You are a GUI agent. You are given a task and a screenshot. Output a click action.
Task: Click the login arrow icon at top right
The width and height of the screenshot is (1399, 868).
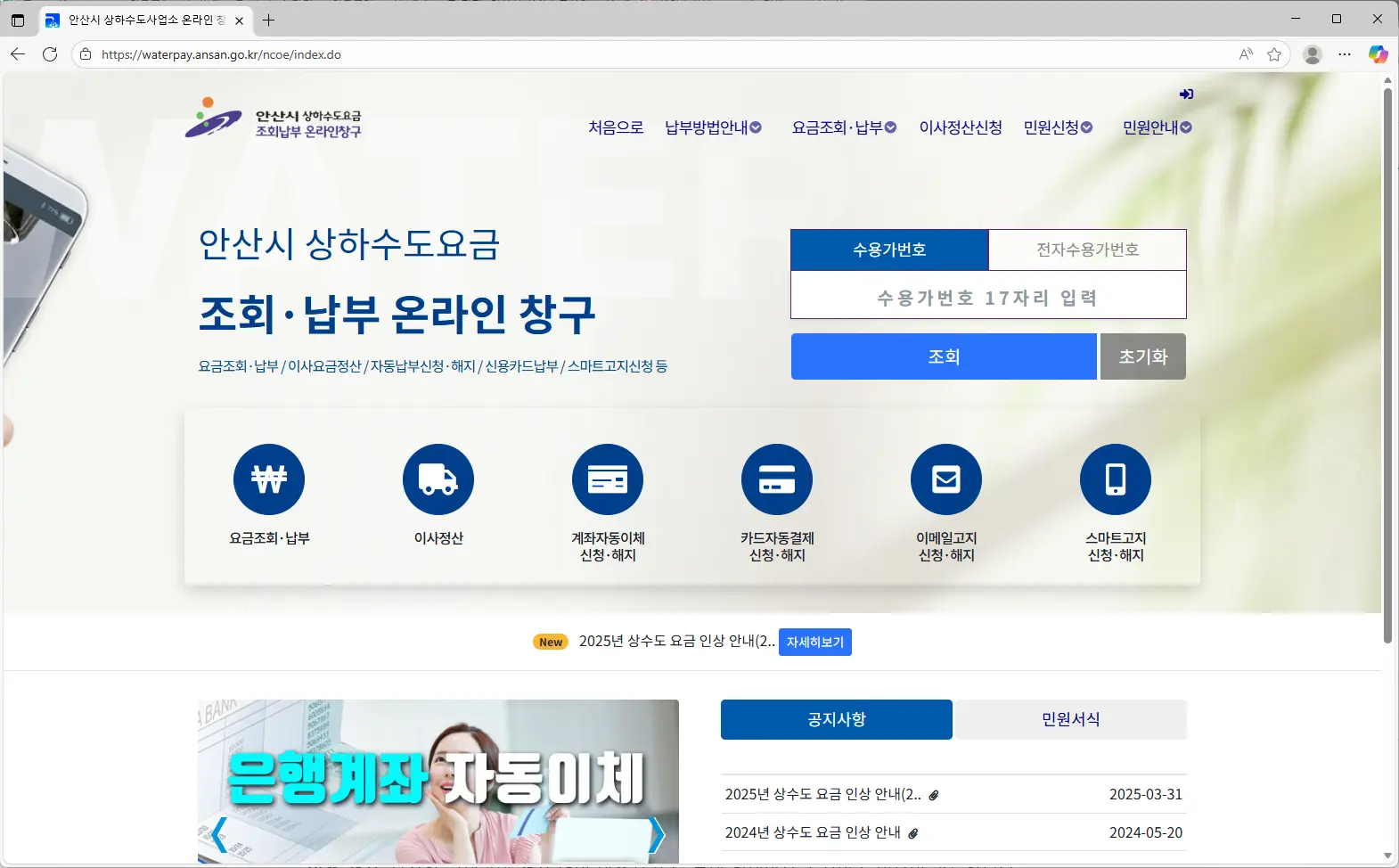[1186, 94]
